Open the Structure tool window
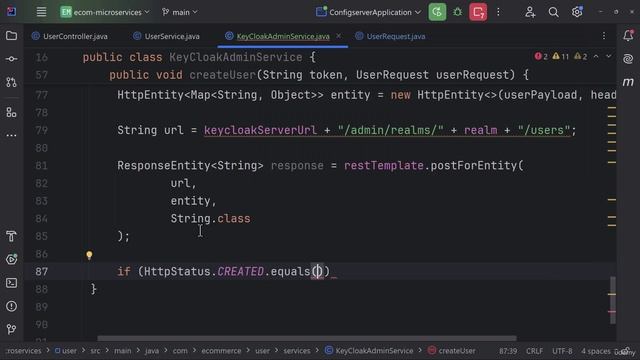The height and width of the screenshot is (360, 640). [x=11, y=112]
